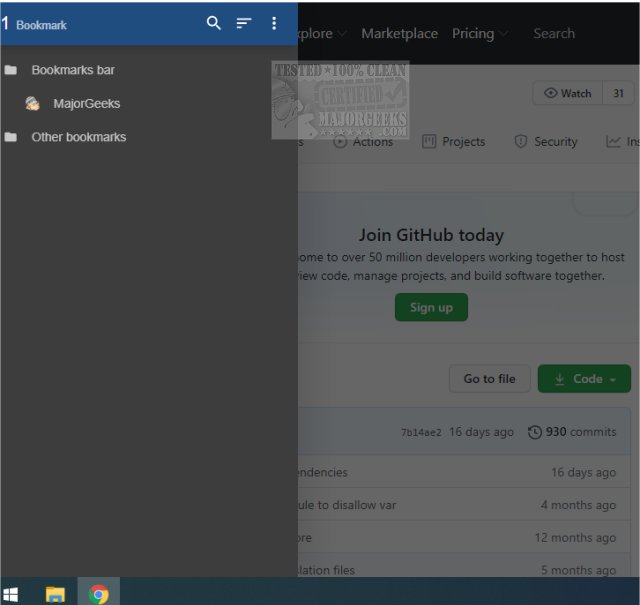Click the commit history clock icon
Screen dimensions: 640x605
click(x=535, y=432)
